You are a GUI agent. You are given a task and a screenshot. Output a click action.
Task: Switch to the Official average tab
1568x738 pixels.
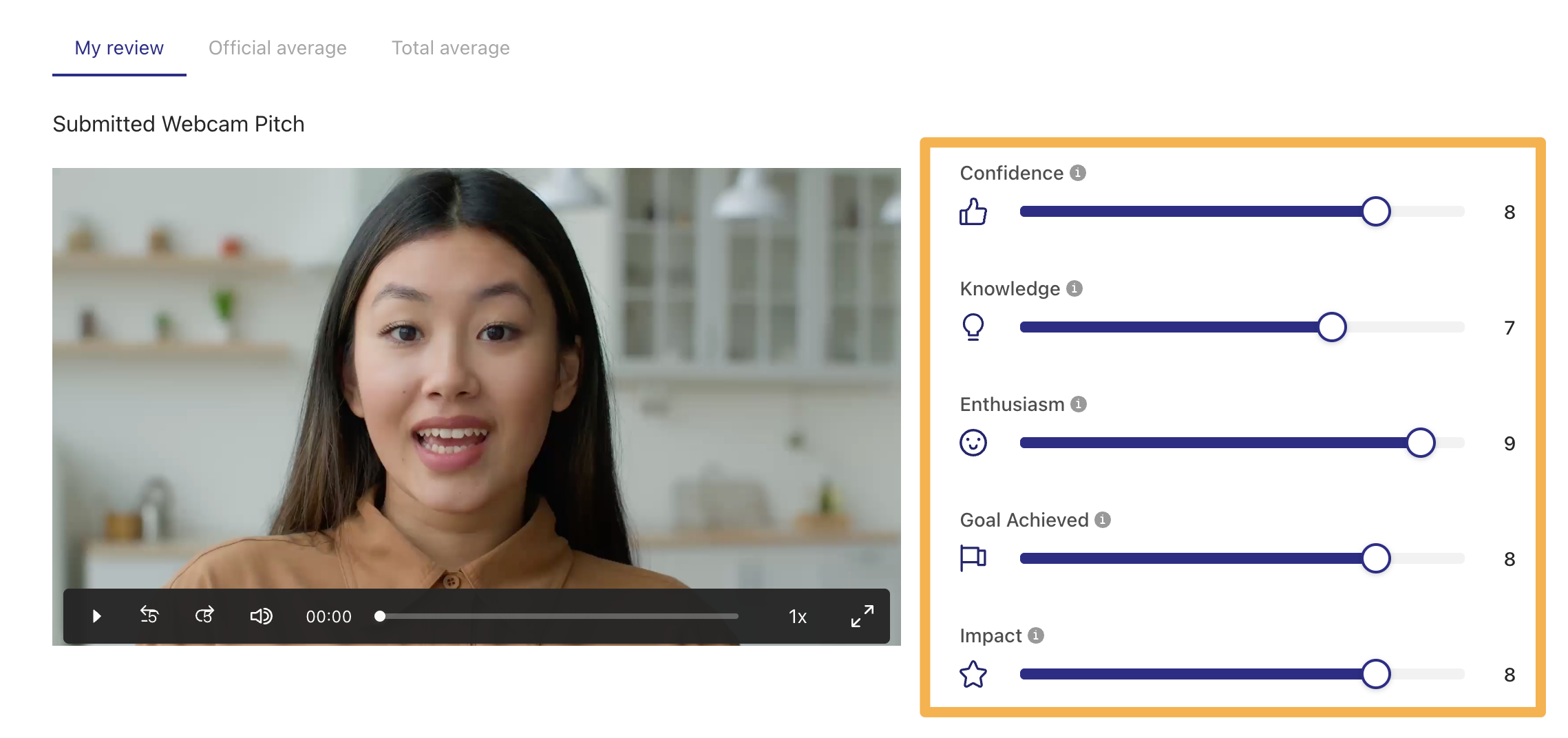point(277,48)
